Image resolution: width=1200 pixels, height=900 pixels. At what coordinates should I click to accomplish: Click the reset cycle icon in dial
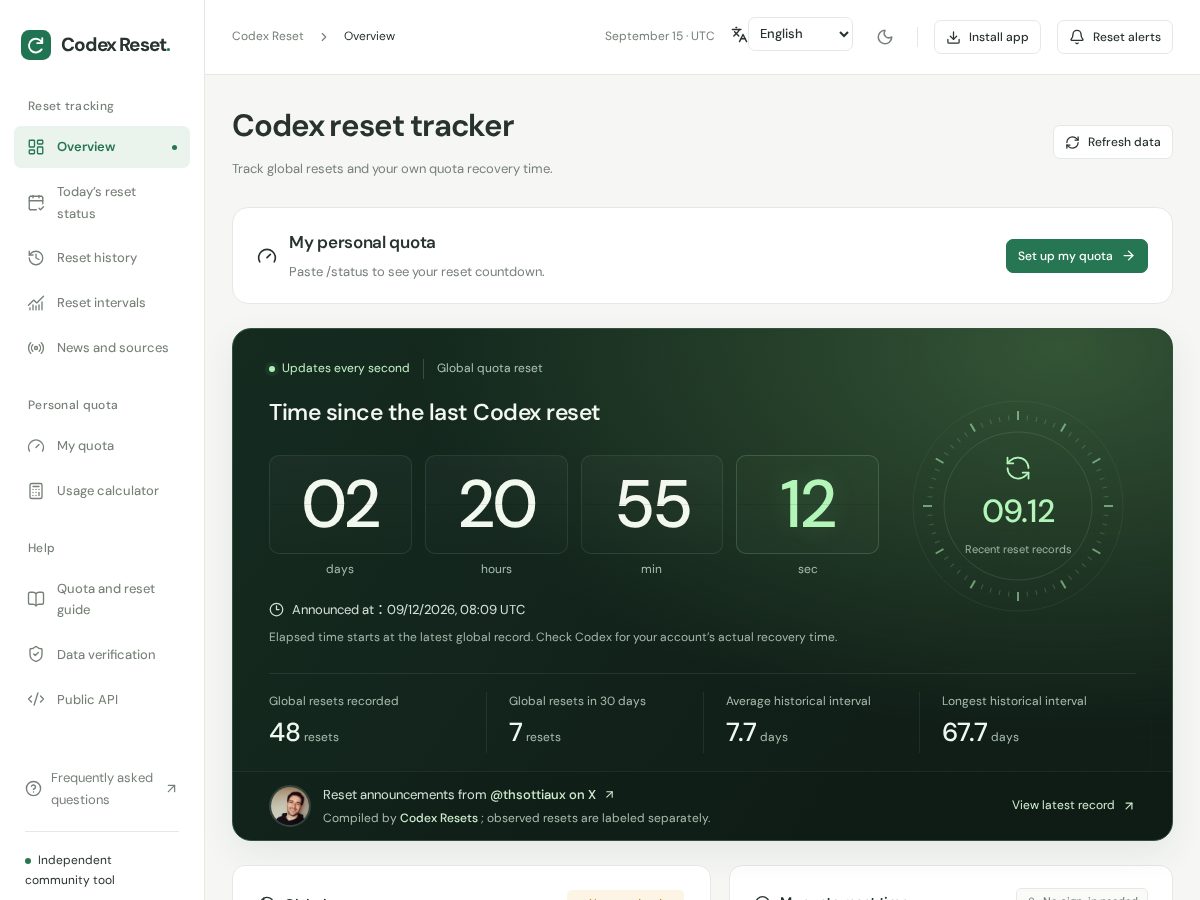1018,468
